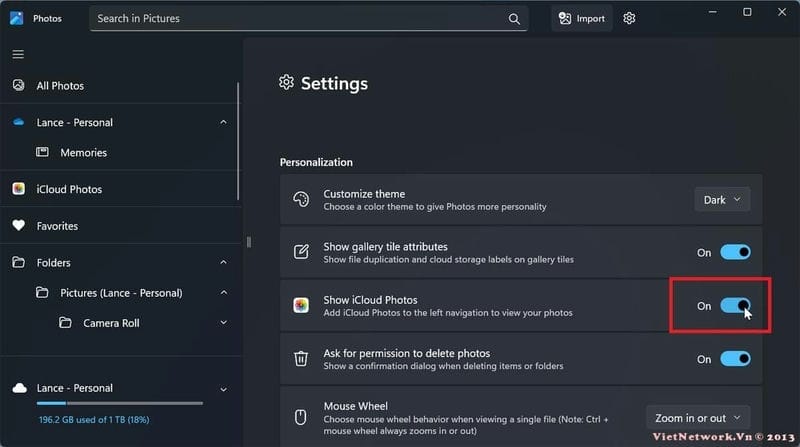Screen dimensions: 800x447
Task: Select All Photos in the sidebar
Action: (60, 86)
